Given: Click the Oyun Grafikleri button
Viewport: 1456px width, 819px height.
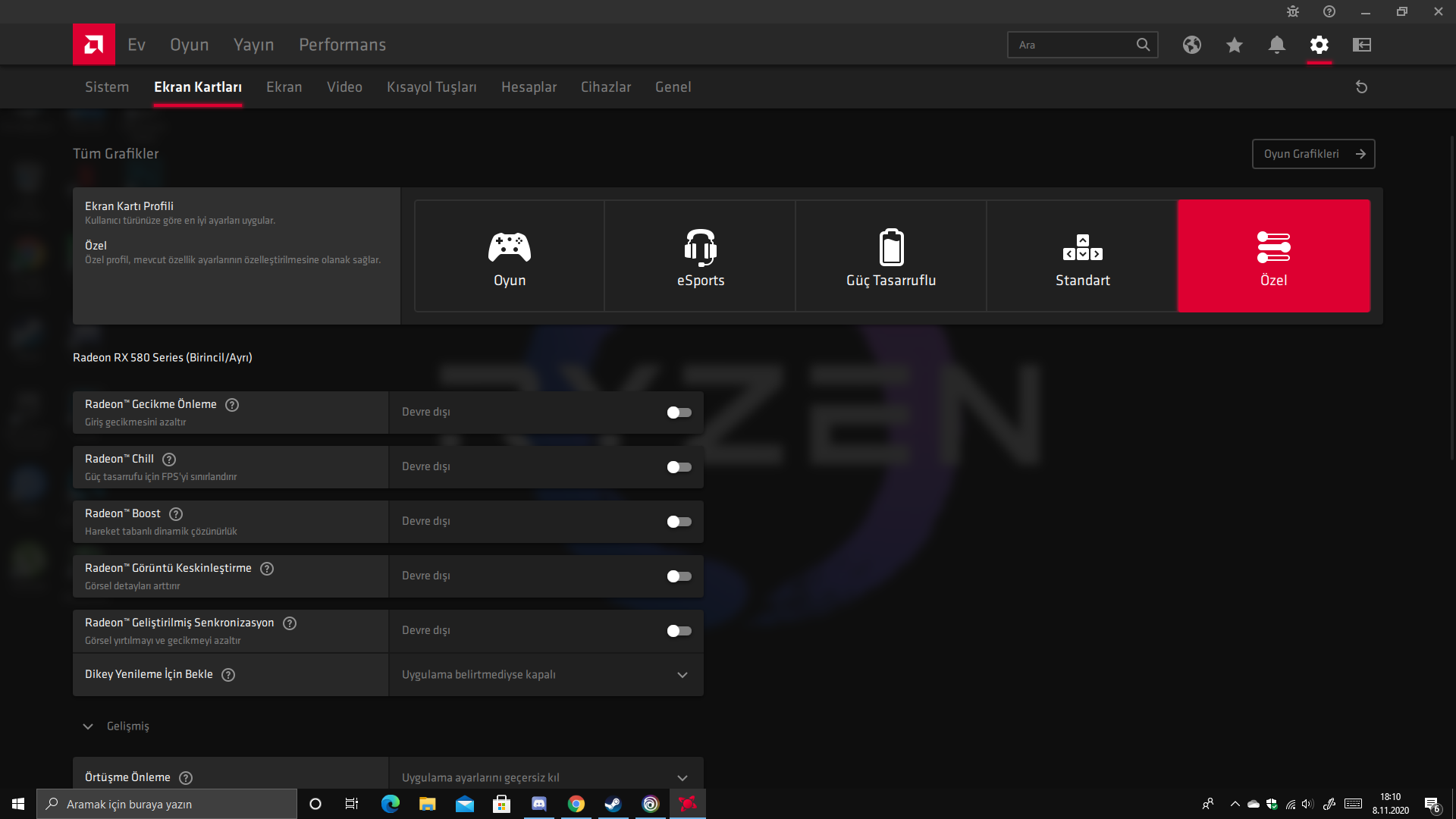Looking at the screenshot, I should 1313,154.
